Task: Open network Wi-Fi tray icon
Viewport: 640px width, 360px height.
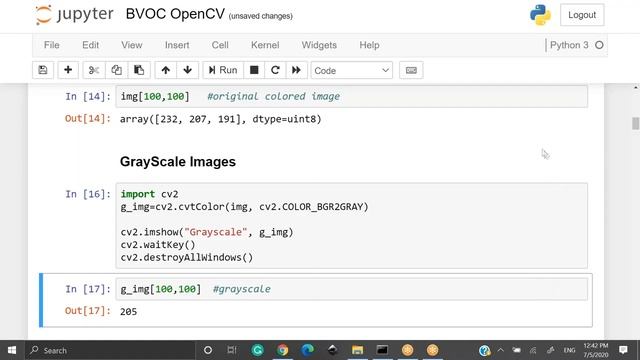Action: tap(533, 350)
